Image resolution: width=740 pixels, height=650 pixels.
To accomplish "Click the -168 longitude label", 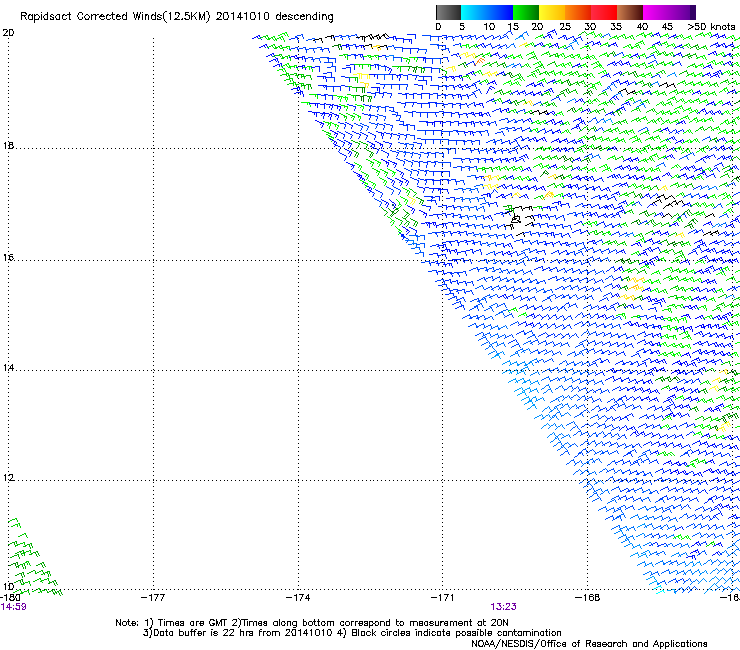I will (588, 598).
